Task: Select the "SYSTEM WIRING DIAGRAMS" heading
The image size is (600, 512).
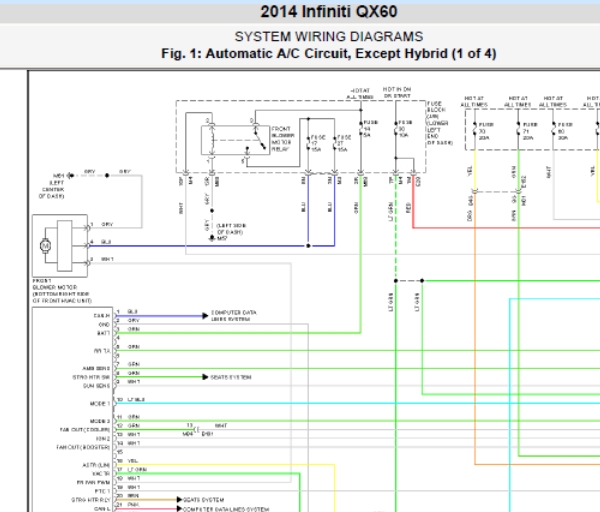Action: [329, 37]
